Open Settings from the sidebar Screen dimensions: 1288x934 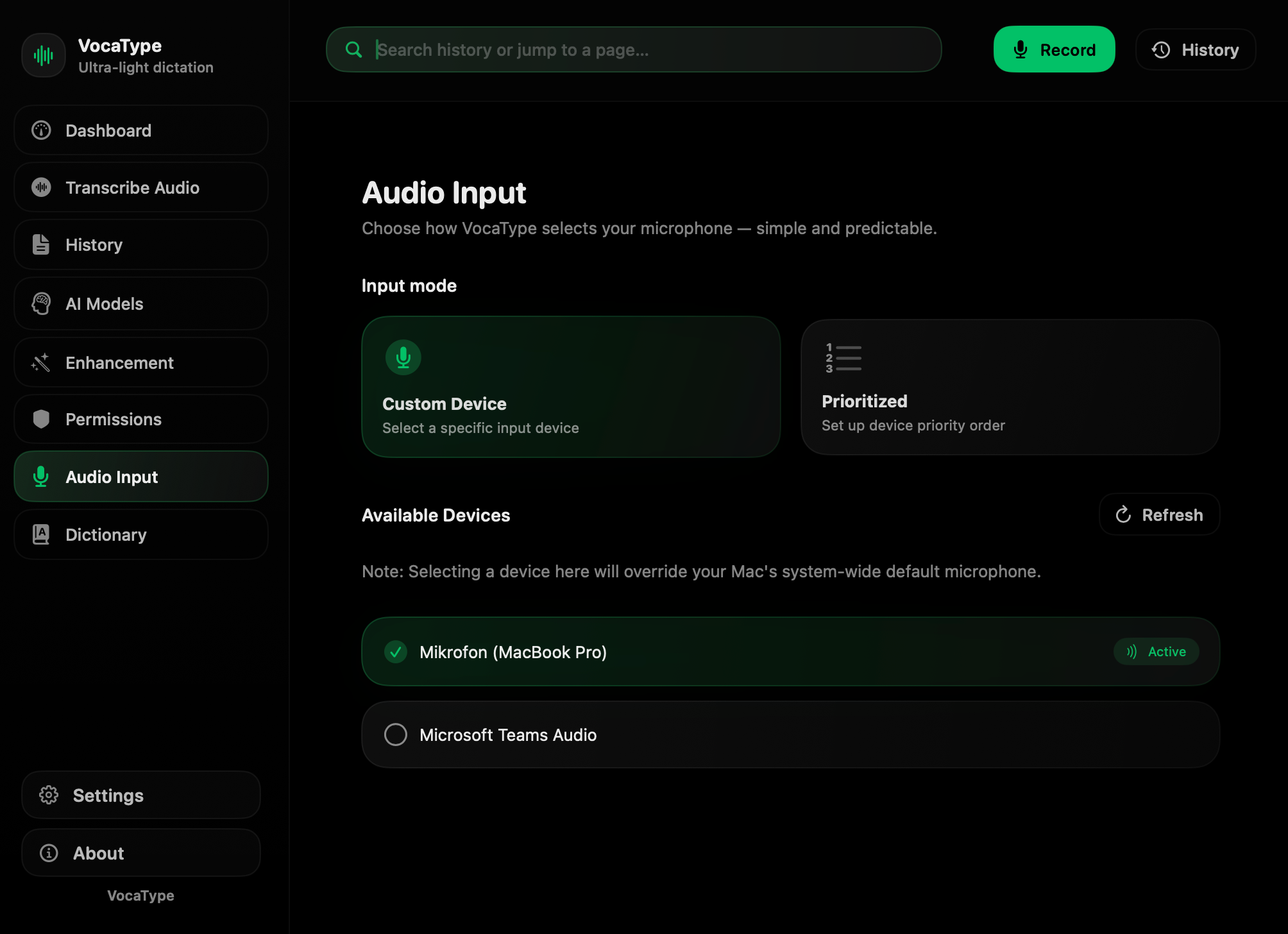140,795
